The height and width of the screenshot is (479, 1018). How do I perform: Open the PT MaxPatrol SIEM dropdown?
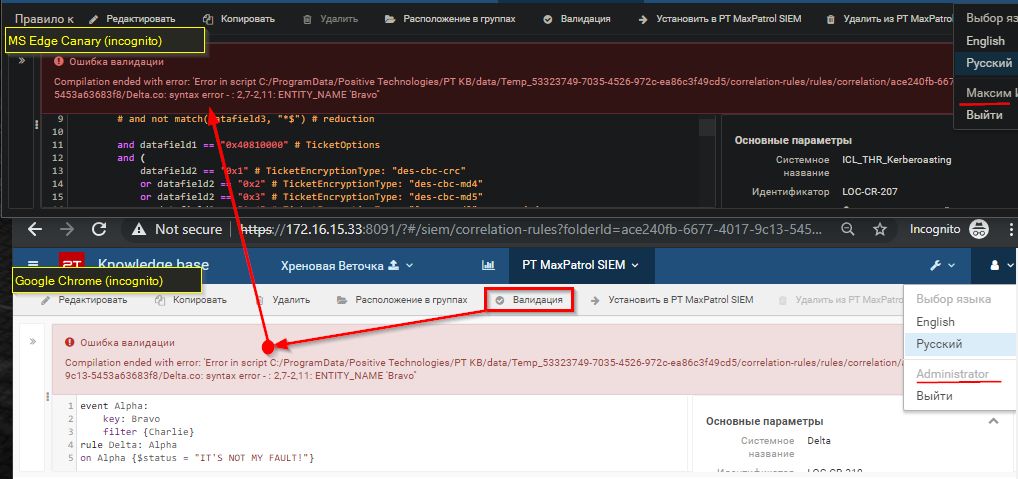[x=581, y=265]
